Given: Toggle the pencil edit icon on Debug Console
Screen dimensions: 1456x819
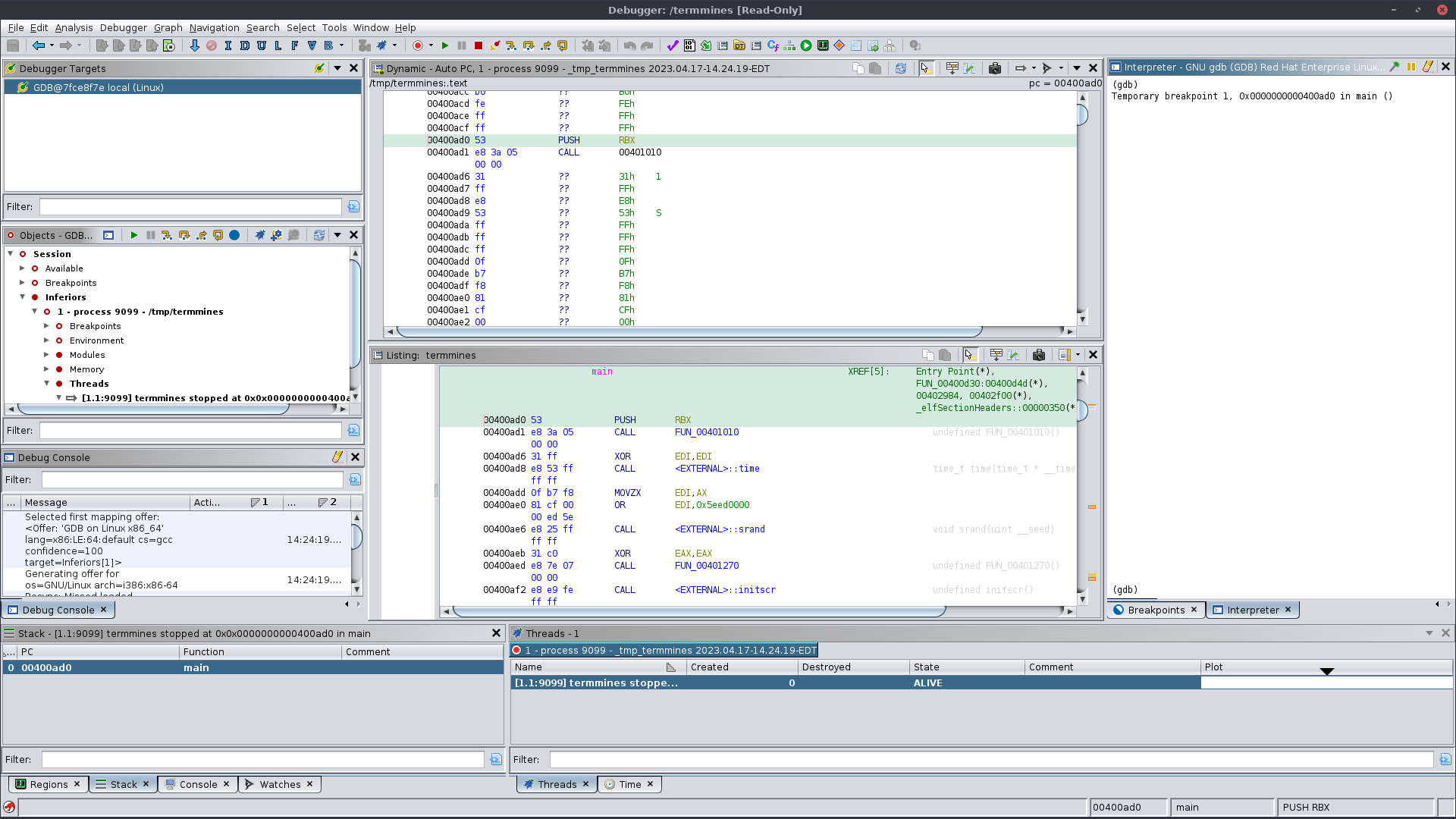Looking at the screenshot, I should 337,457.
